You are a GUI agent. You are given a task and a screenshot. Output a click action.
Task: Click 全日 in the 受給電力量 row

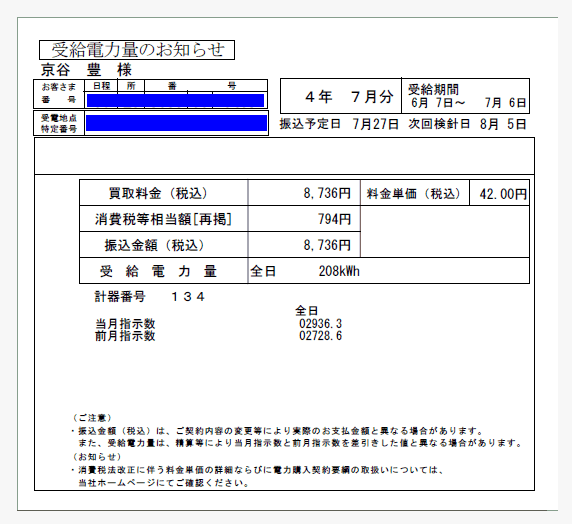[x=263, y=271]
